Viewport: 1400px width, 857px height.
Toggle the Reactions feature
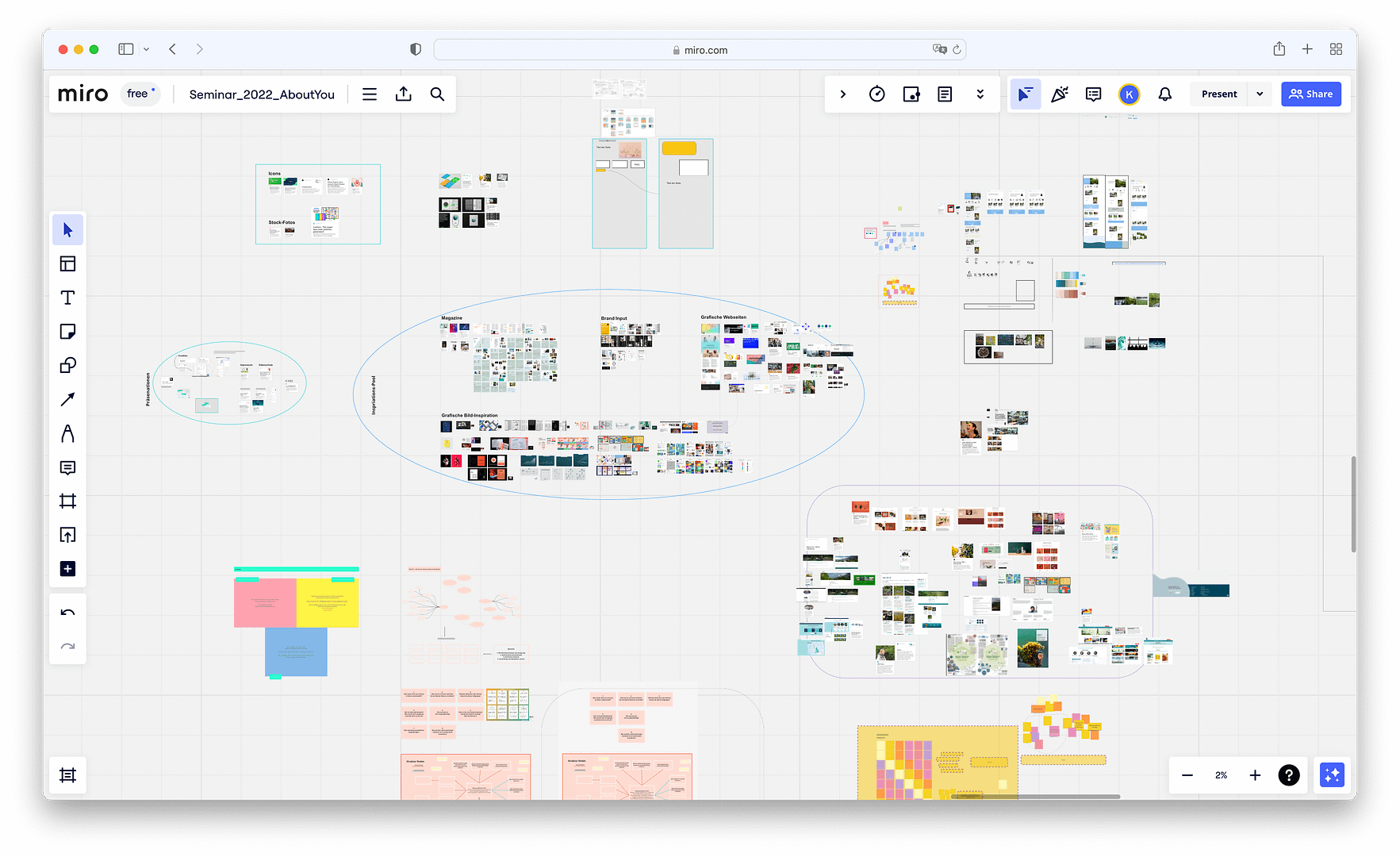pos(1060,94)
